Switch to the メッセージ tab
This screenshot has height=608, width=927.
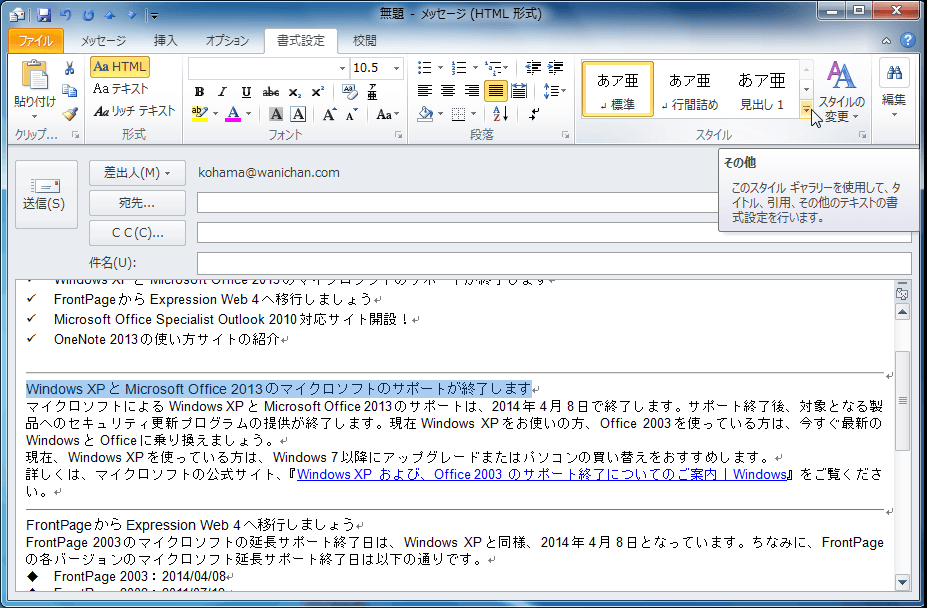[x=103, y=41]
